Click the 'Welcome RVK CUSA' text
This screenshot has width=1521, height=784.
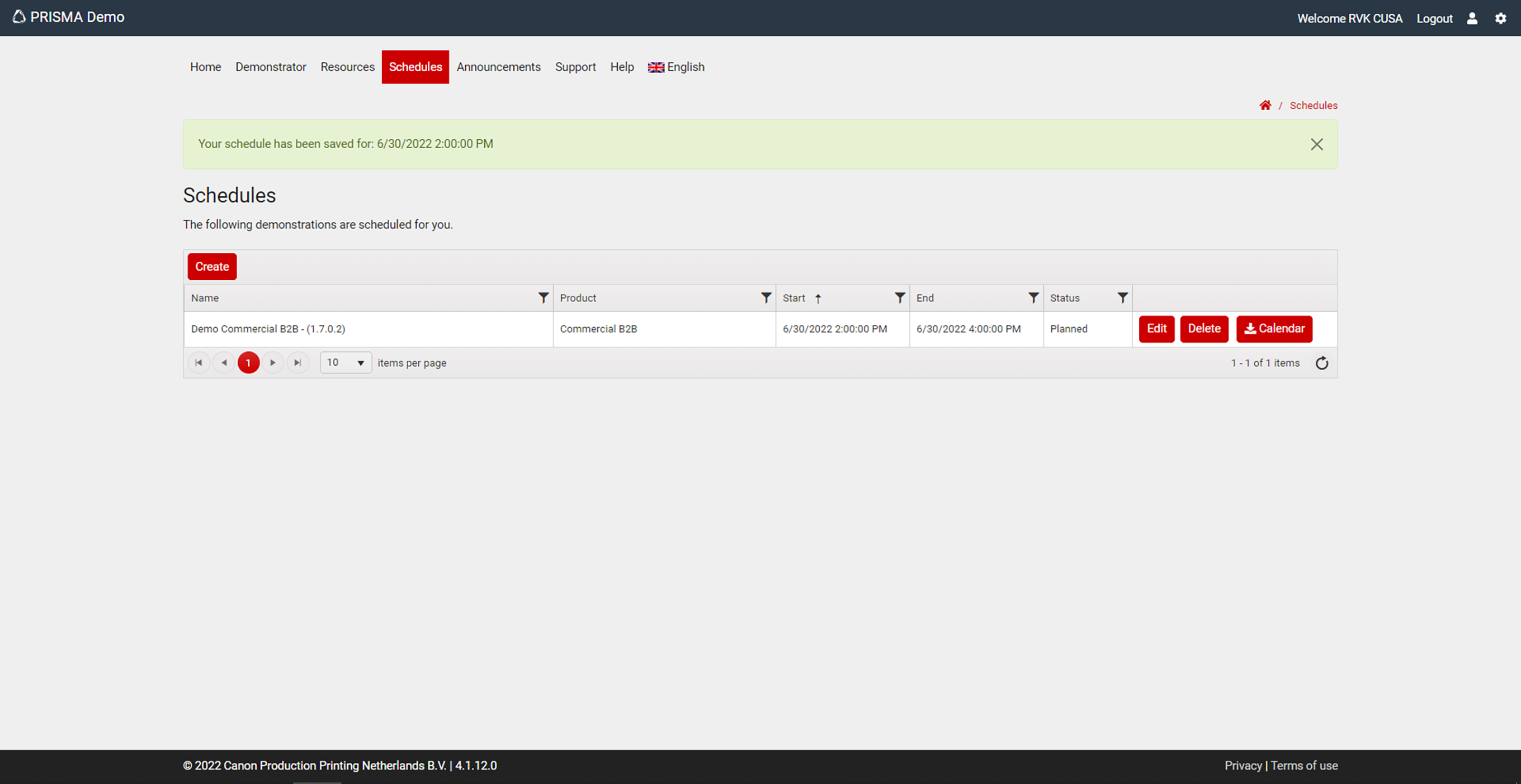point(1349,19)
